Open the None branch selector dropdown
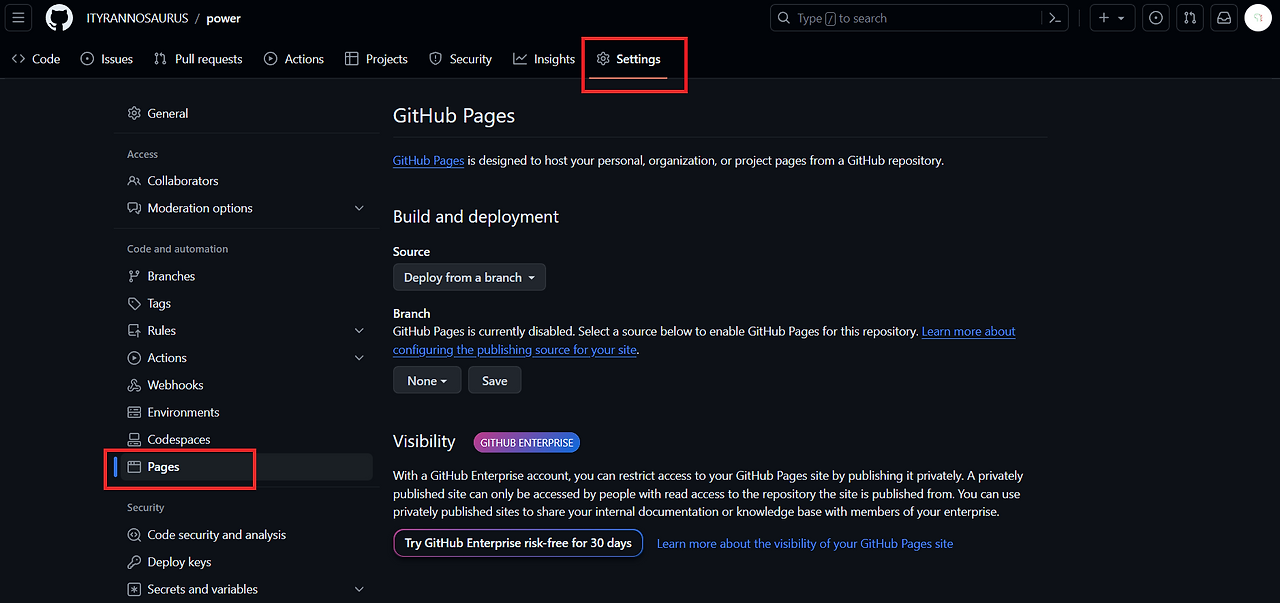 (427, 380)
